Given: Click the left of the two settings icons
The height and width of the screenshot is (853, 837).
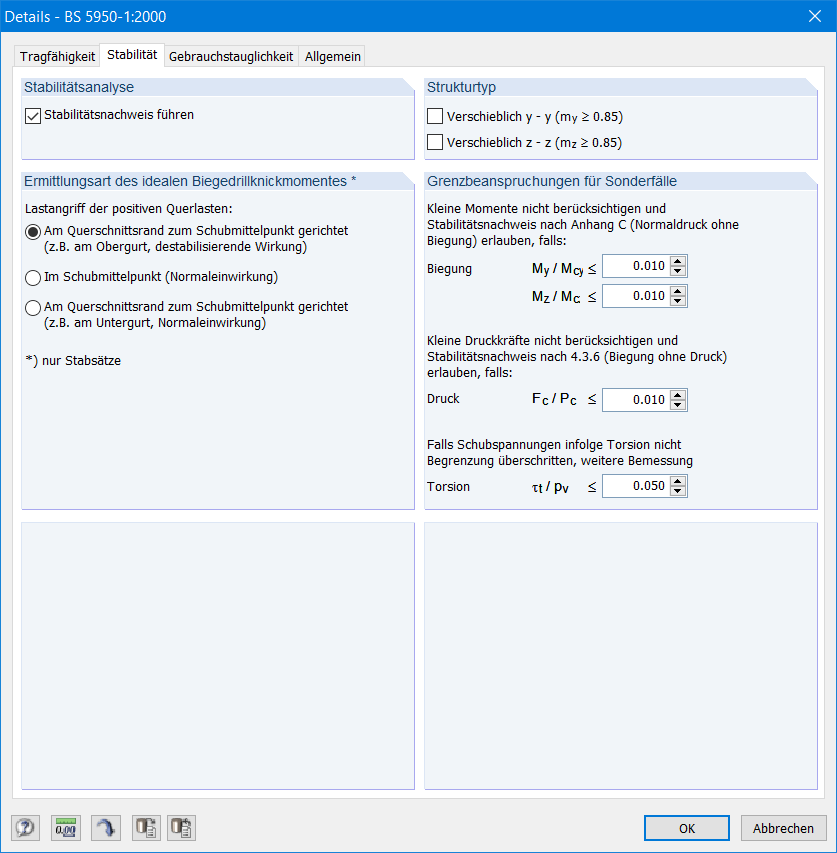Looking at the screenshot, I should click(146, 827).
